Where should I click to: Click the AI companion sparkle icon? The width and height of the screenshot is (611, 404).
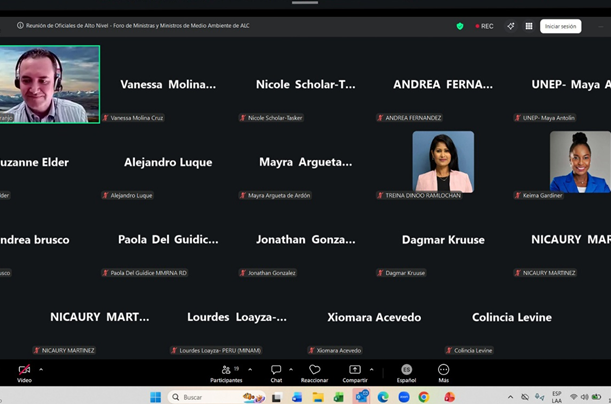[x=510, y=26]
